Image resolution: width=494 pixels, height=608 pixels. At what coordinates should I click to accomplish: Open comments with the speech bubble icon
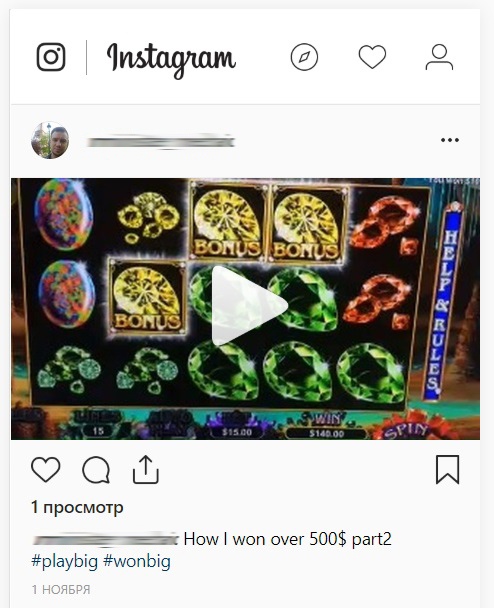tap(96, 470)
